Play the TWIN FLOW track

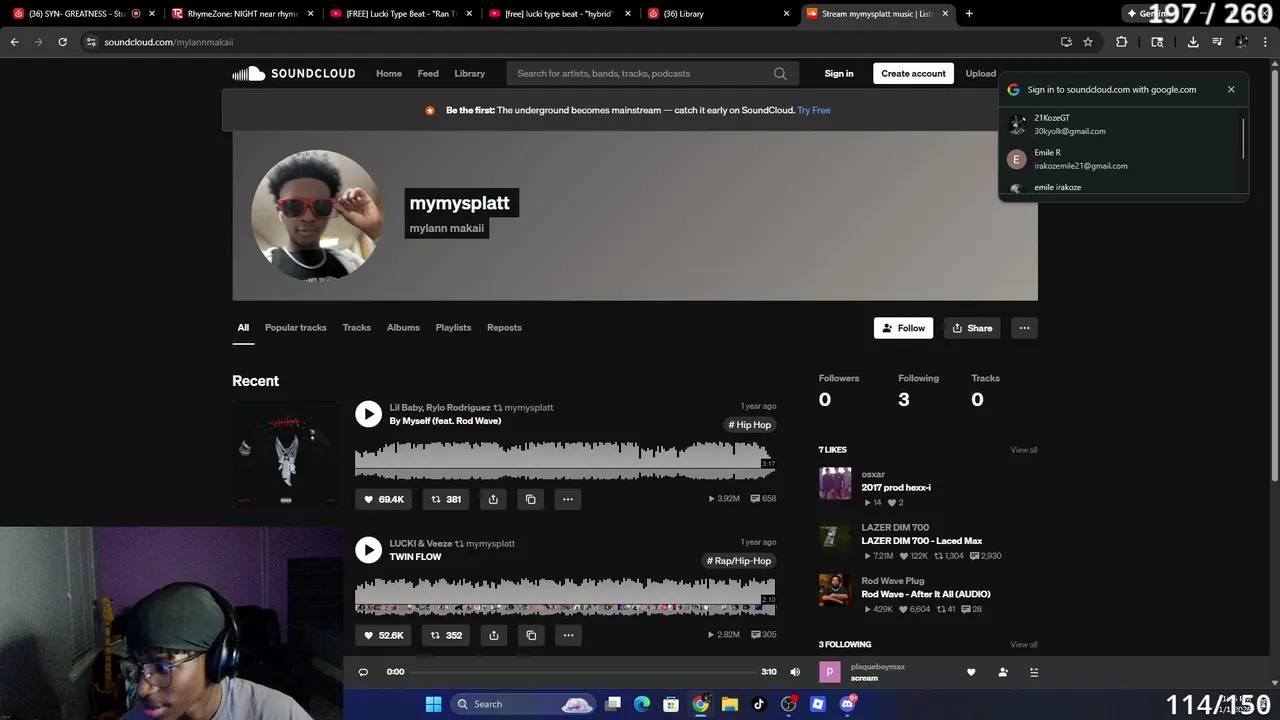[x=368, y=550]
